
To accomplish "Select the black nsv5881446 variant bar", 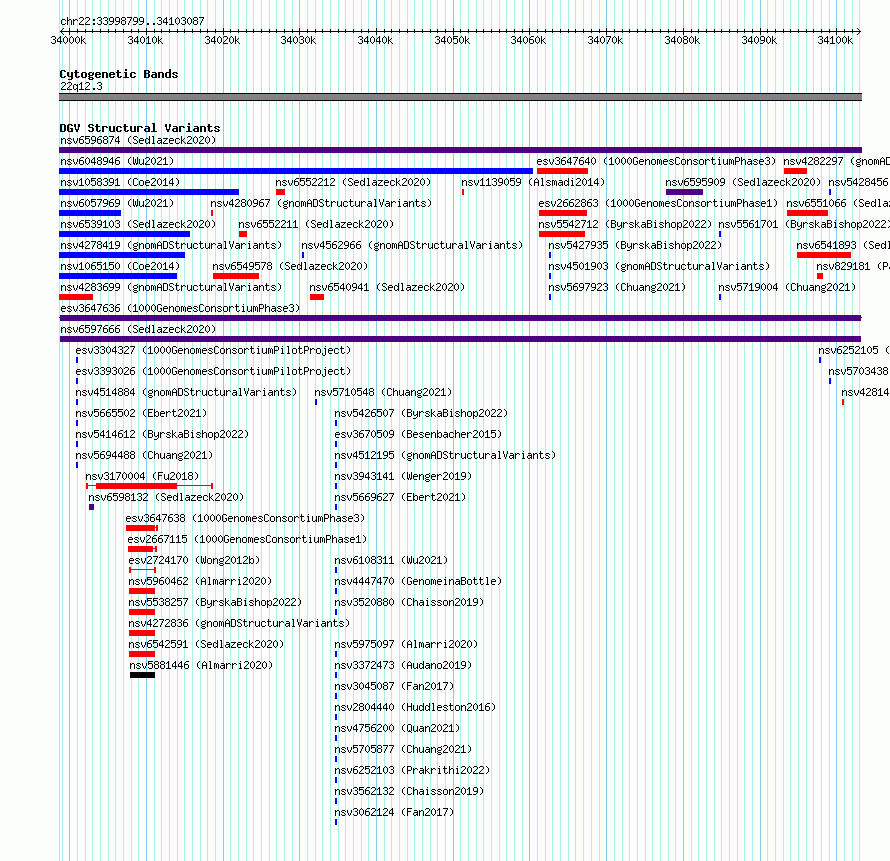I will [x=142, y=675].
